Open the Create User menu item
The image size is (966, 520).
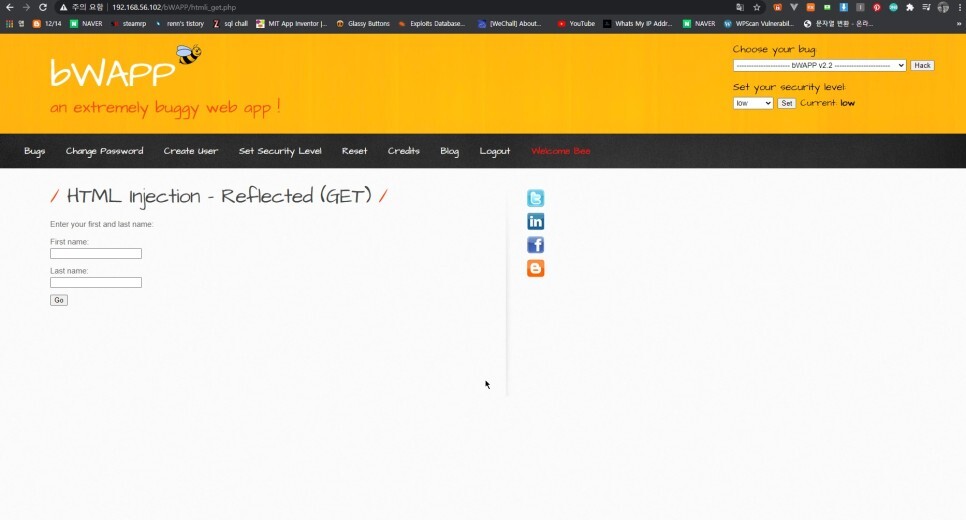point(190,151)
